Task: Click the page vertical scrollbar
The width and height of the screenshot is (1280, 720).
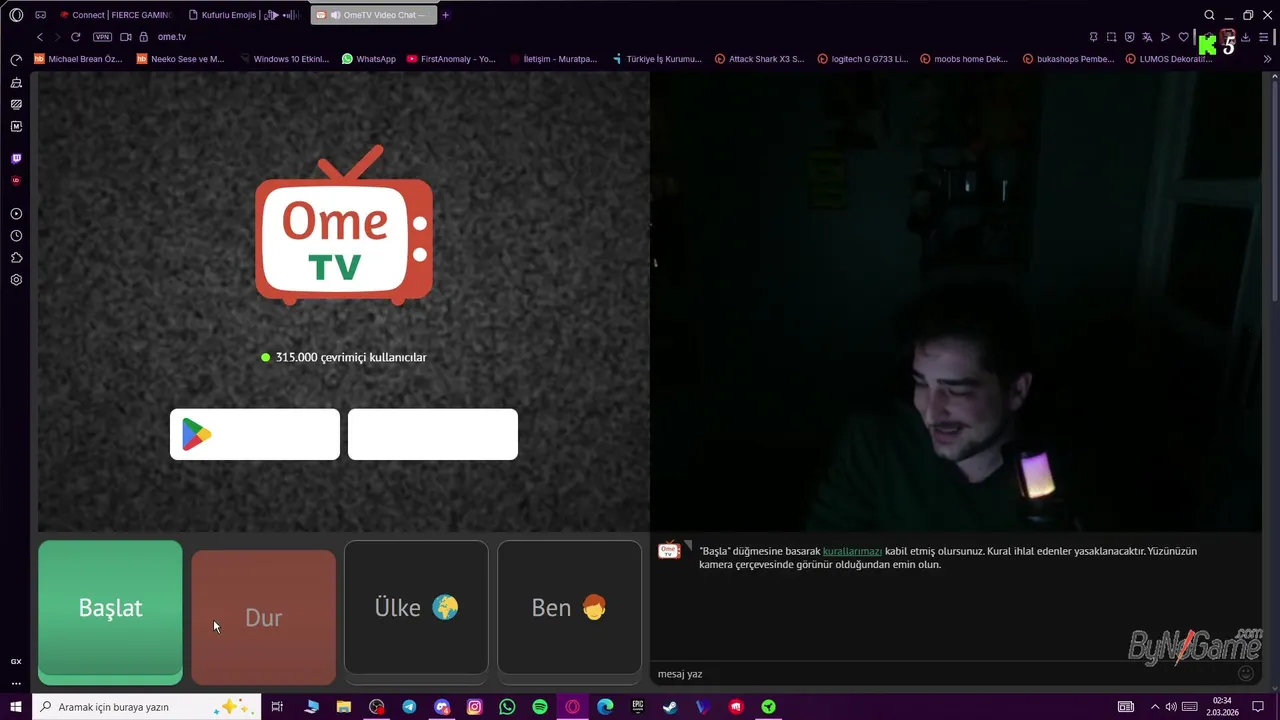Action: coord(1275,190)
